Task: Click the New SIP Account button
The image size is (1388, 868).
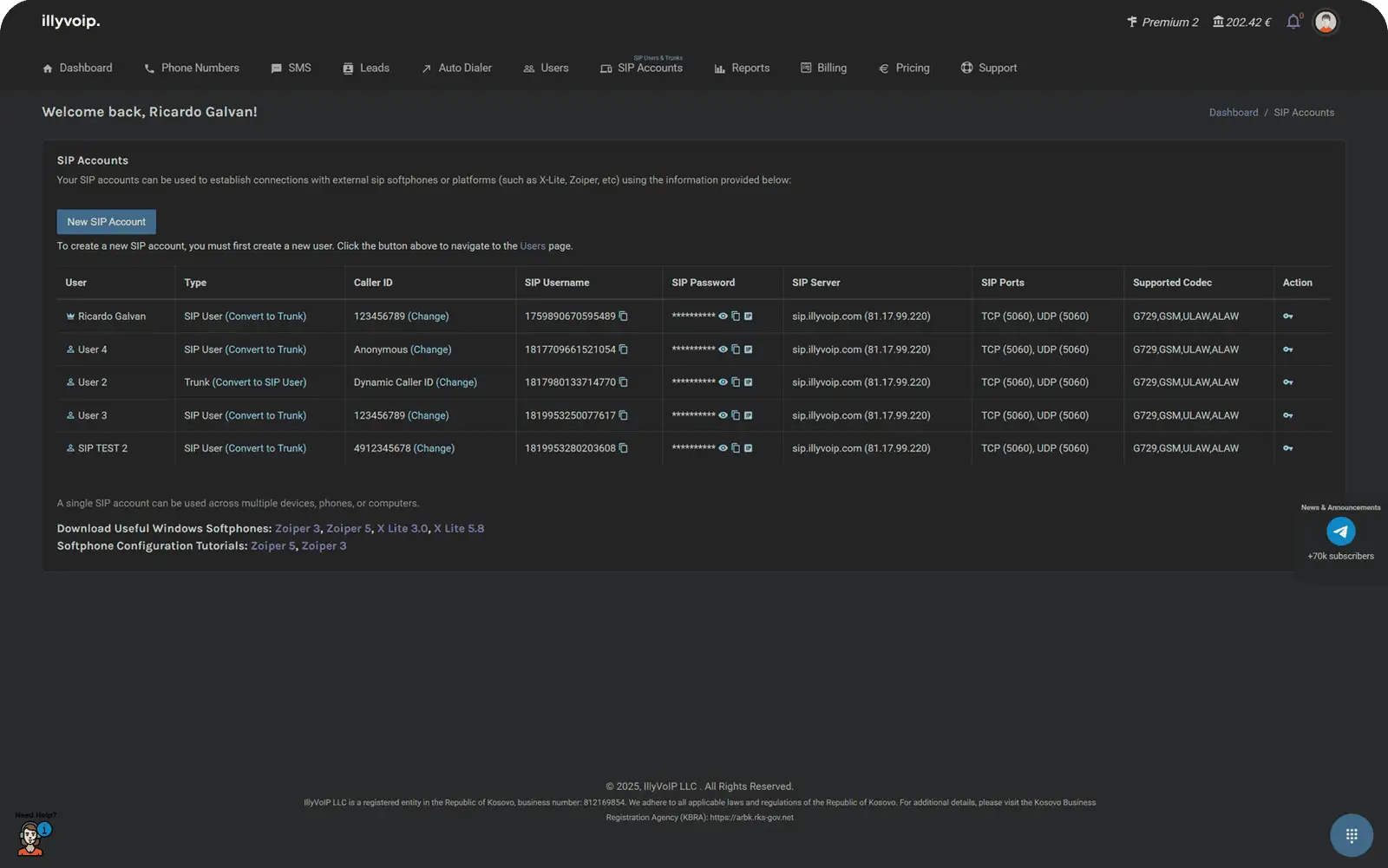Action: pos(106,222)
